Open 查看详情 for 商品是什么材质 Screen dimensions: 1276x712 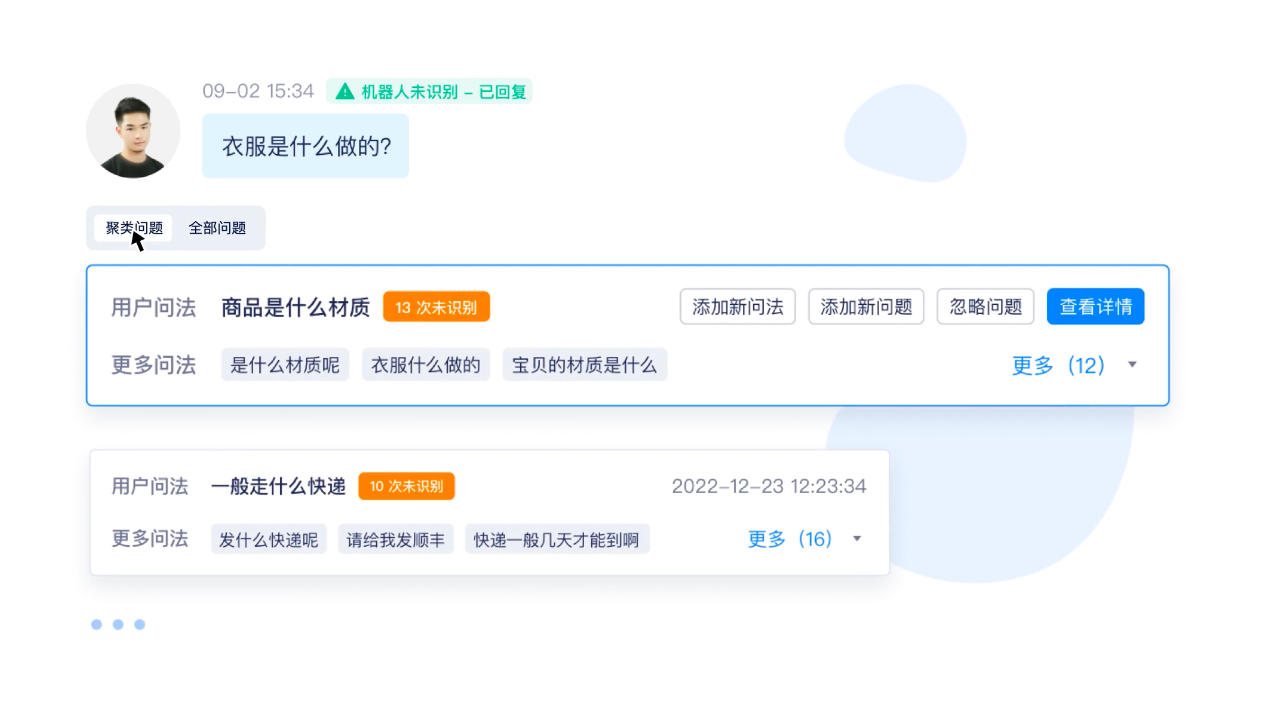(x=1096, y=307)
